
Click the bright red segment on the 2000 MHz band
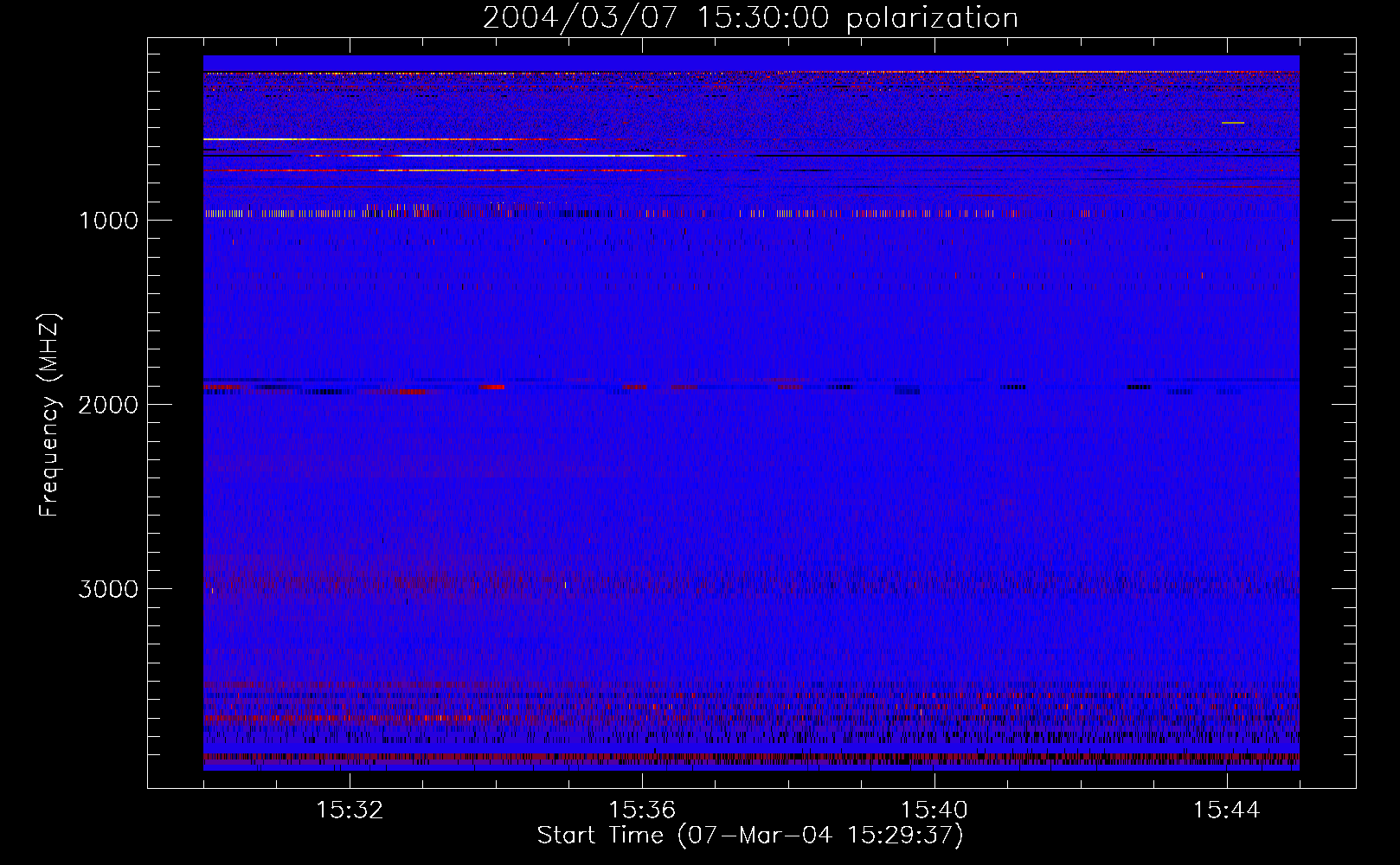(492, 387)
